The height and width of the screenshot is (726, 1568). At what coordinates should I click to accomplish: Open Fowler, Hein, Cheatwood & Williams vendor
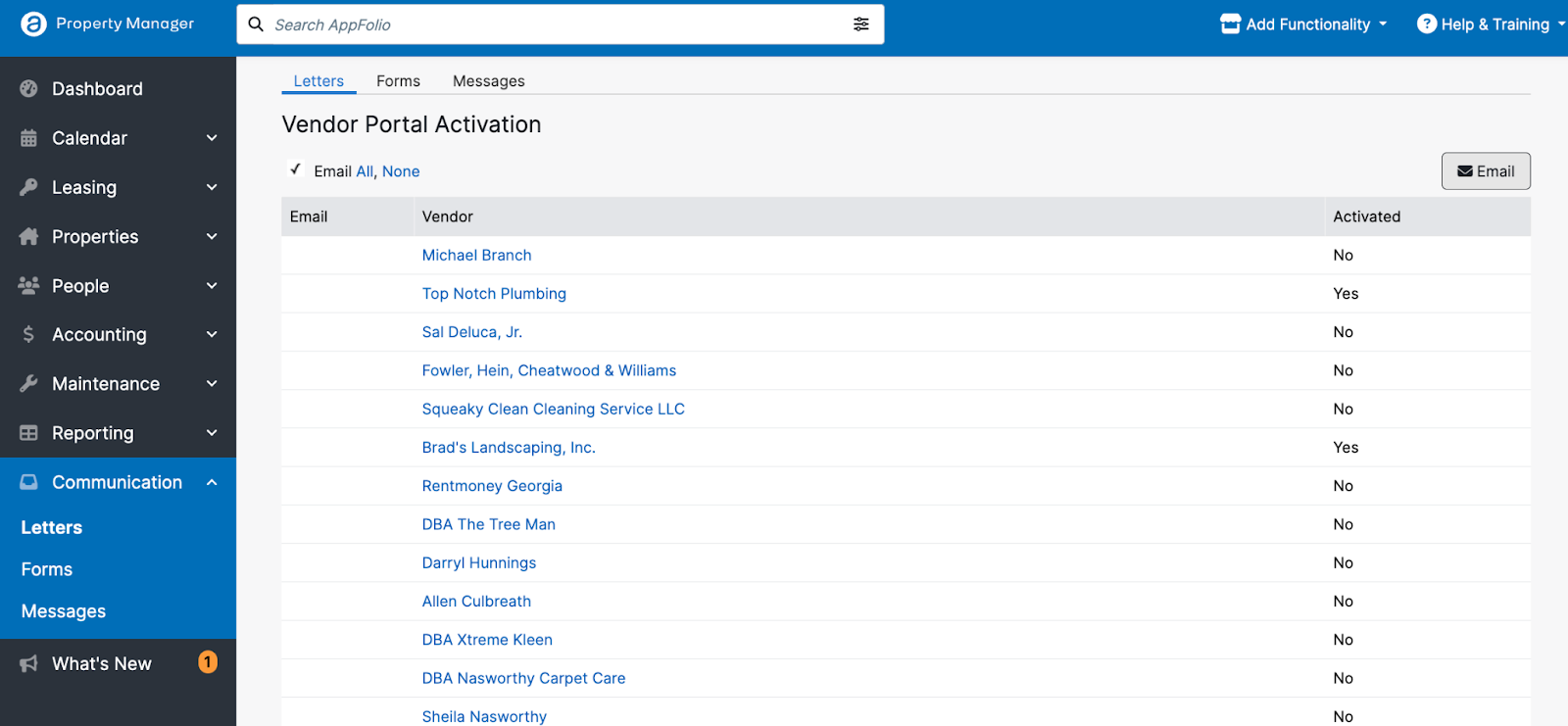coord(549,370)
